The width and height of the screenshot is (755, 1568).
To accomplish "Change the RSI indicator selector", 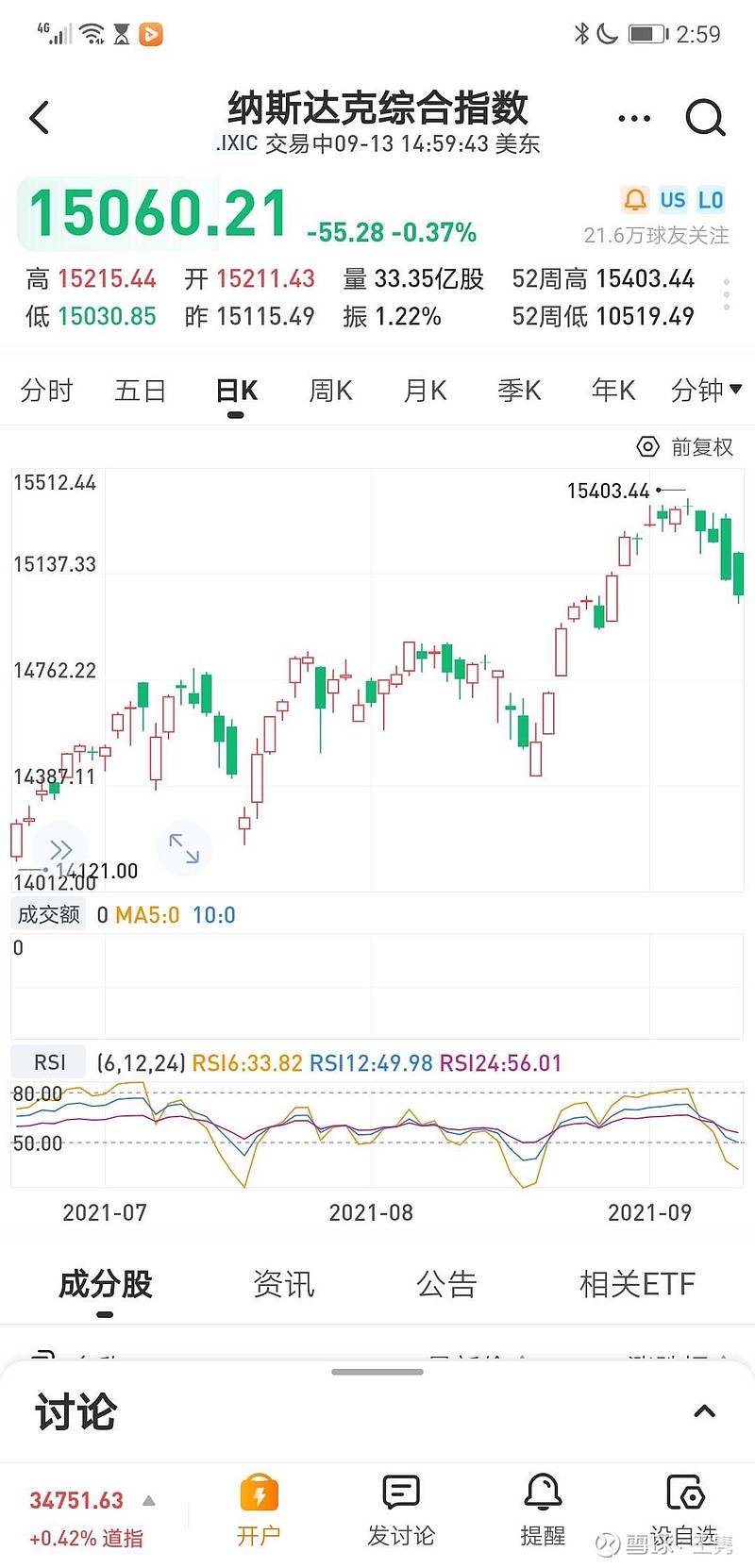I will (49, 1062).
